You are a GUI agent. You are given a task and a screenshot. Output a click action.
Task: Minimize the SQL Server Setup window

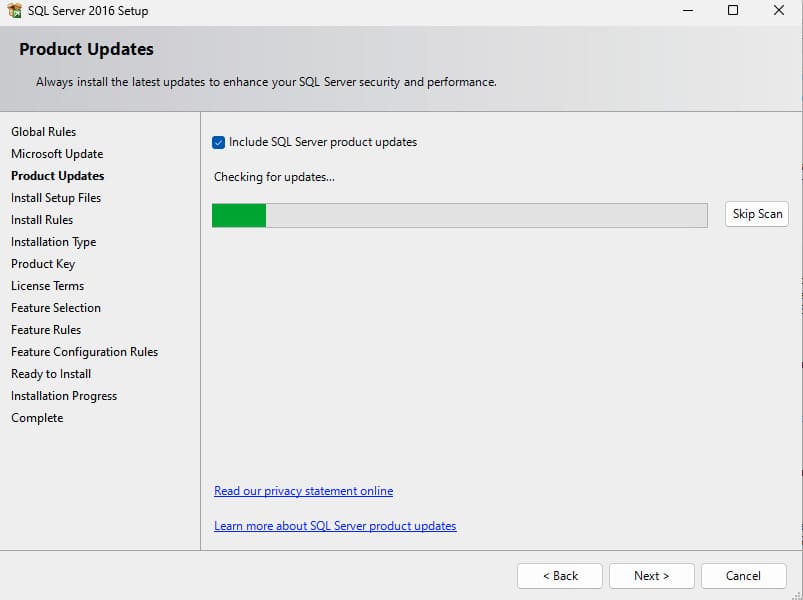pyautogui.click(x=687, y=11)
